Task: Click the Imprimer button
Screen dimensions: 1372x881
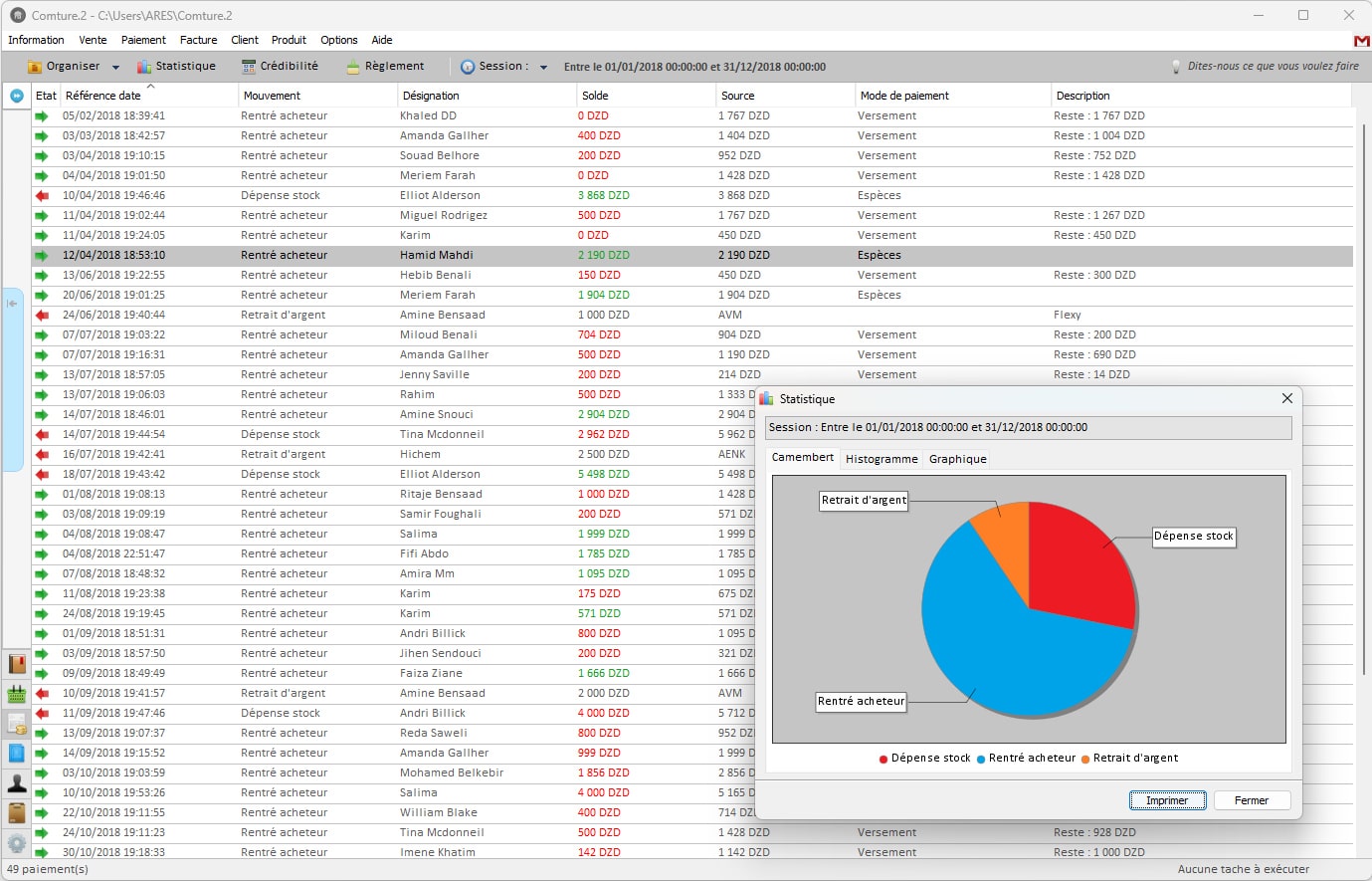Action: (1166, 800)
